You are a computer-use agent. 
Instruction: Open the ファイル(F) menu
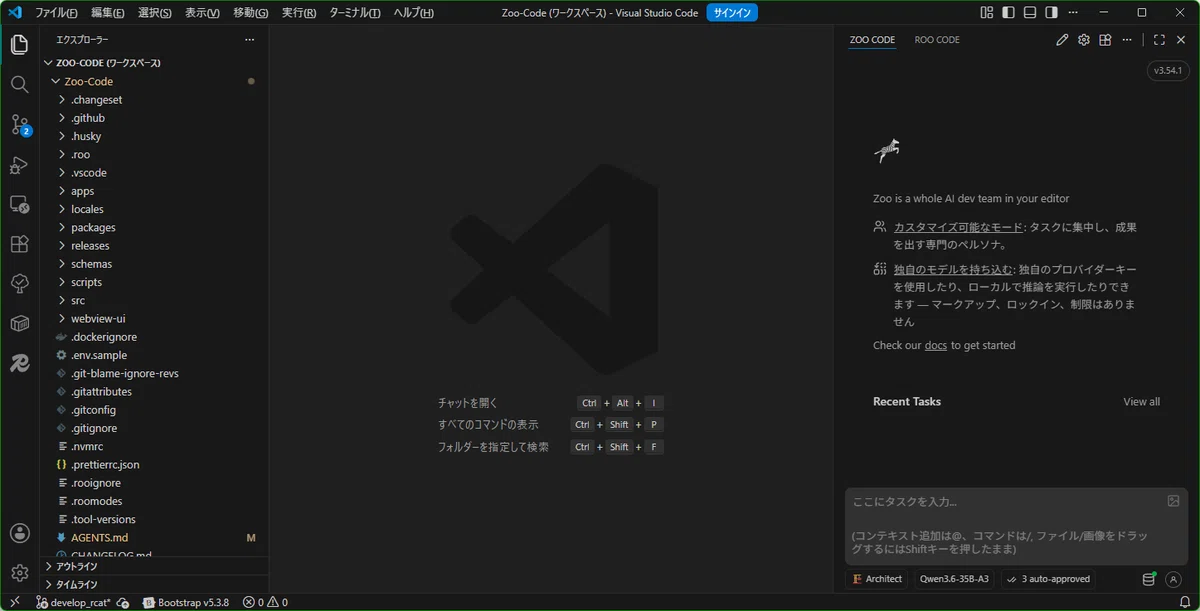pos(57,13)
